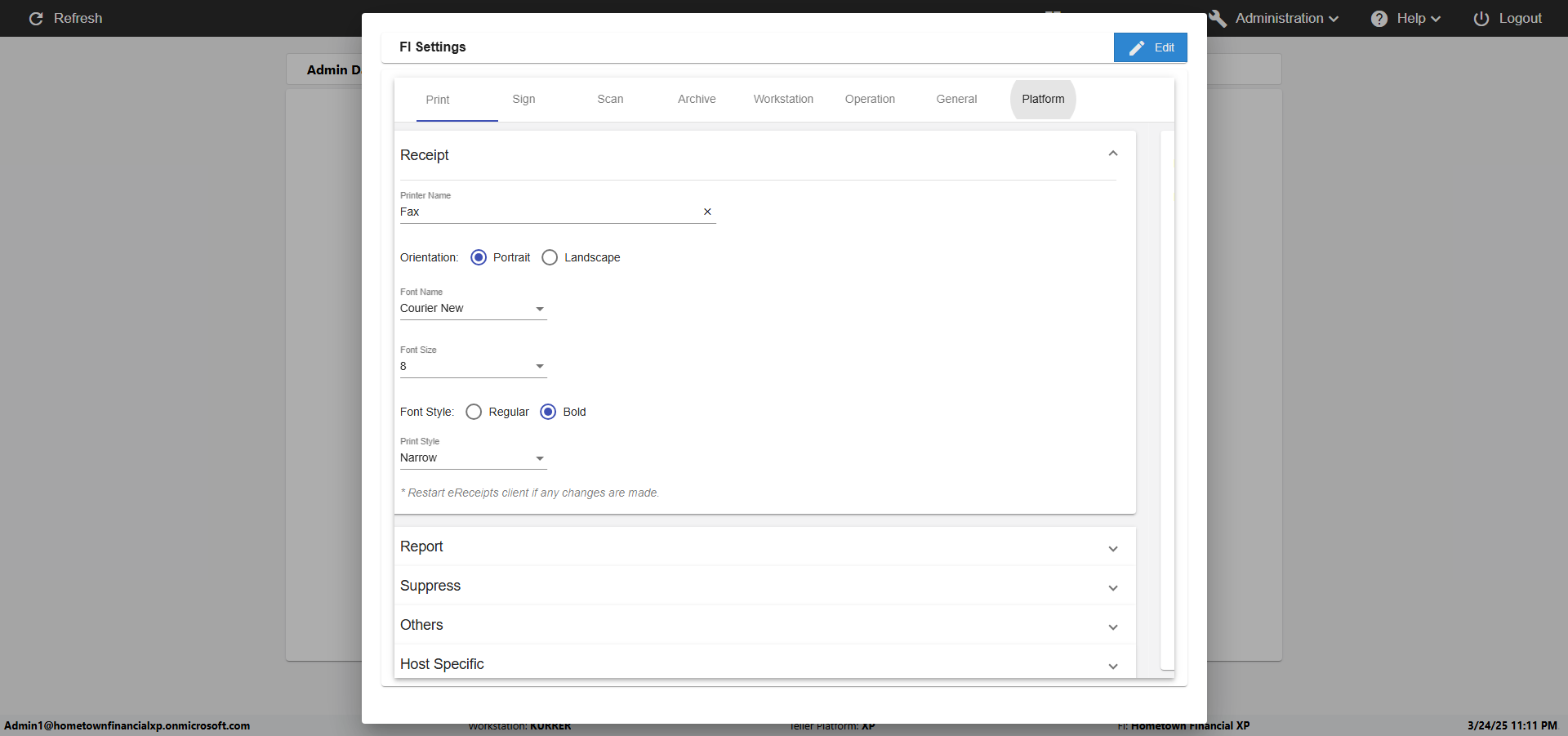This screenshot has height=736, width=1568.
Task: Click the Printer Name input field
Action: [547, 212]
